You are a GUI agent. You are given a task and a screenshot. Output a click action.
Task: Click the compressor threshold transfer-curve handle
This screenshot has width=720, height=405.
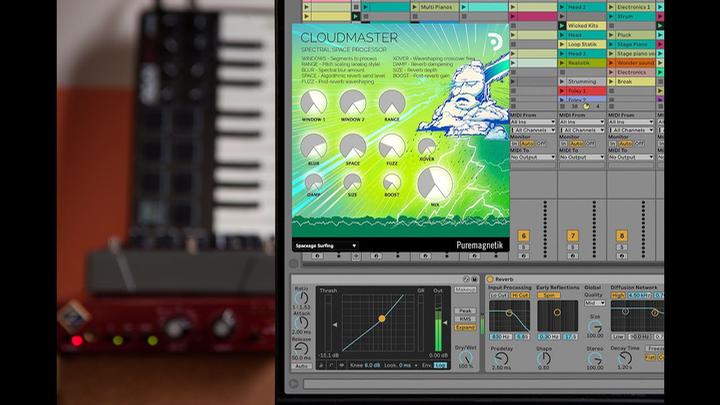382,318
